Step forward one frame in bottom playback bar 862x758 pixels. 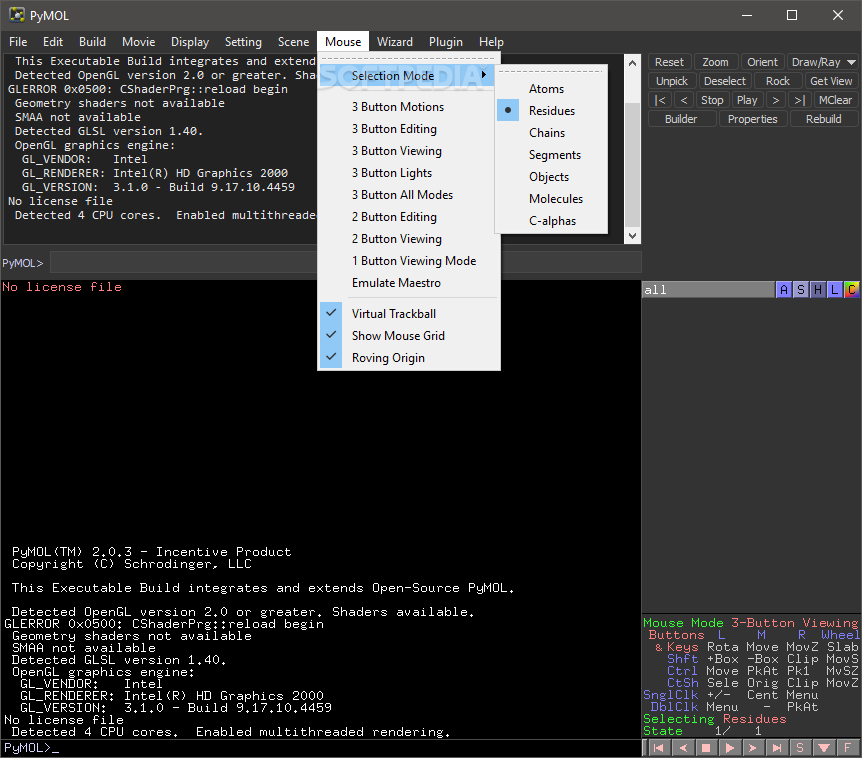point(753,748)
